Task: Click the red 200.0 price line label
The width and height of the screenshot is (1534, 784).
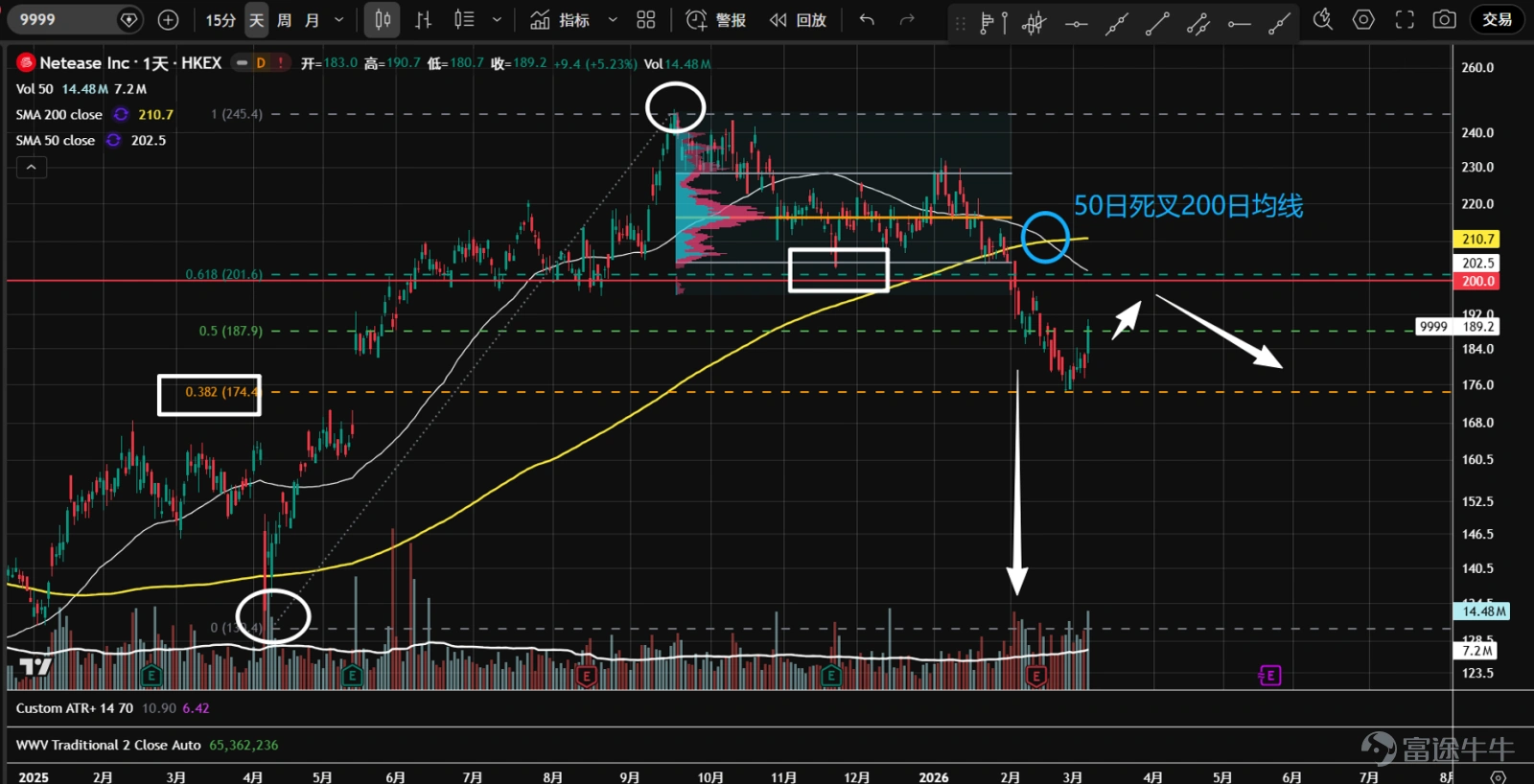Action: [1477, 282]
